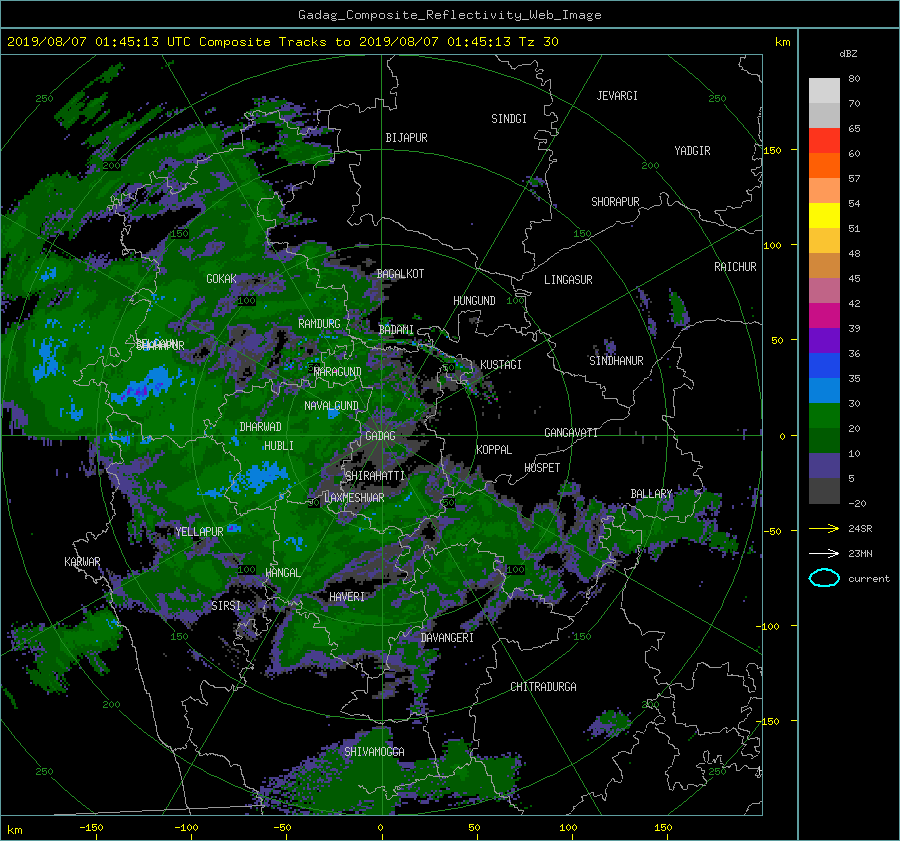Screen dimensions: 900x841
Task: Select the HAVERI label
Action: (x=347, y=598)
